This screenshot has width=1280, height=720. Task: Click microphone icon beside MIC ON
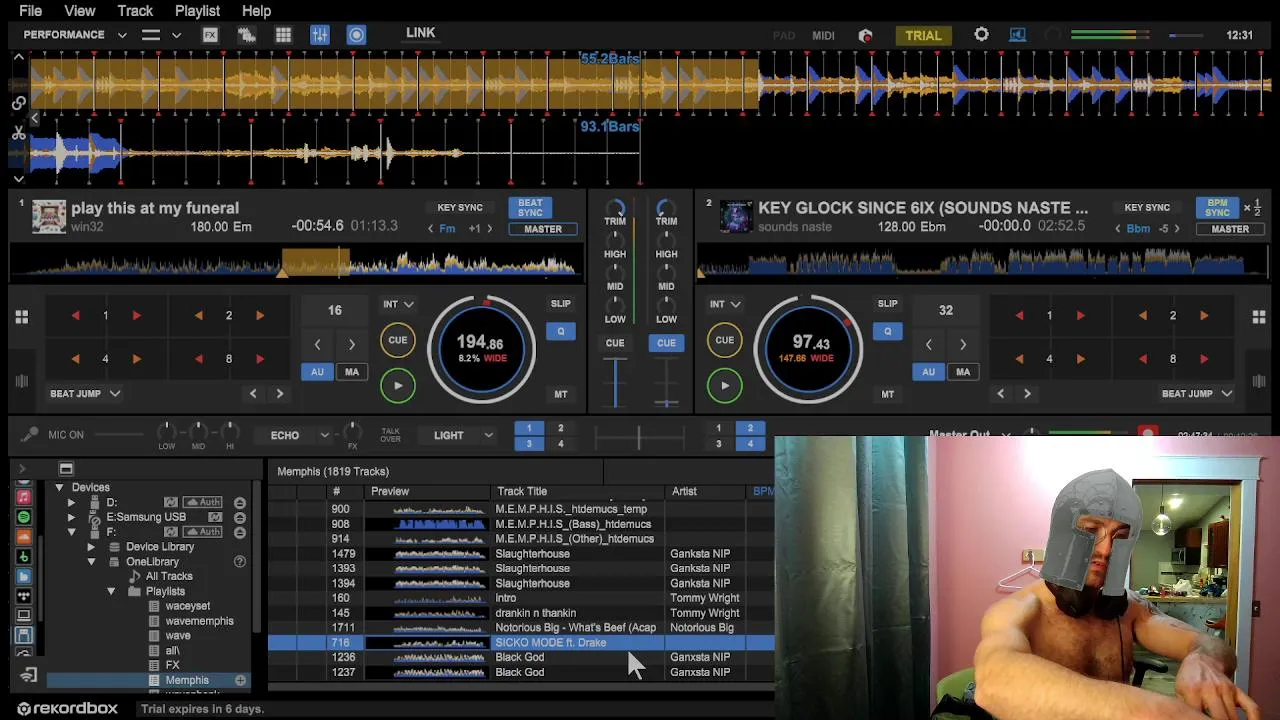click(30, 435)
